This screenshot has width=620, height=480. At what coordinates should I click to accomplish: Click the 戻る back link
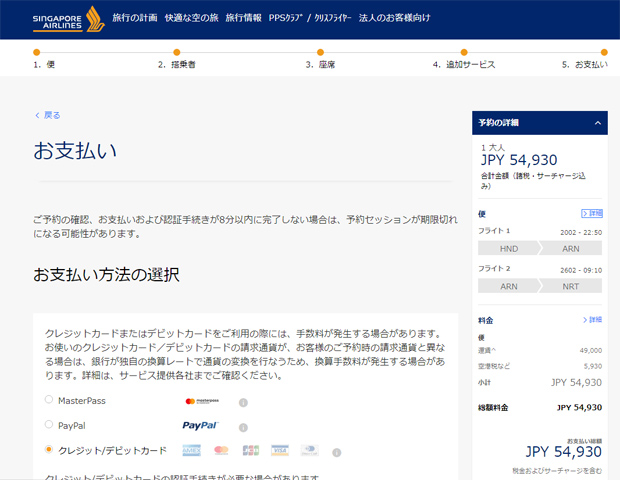[47, 115]
